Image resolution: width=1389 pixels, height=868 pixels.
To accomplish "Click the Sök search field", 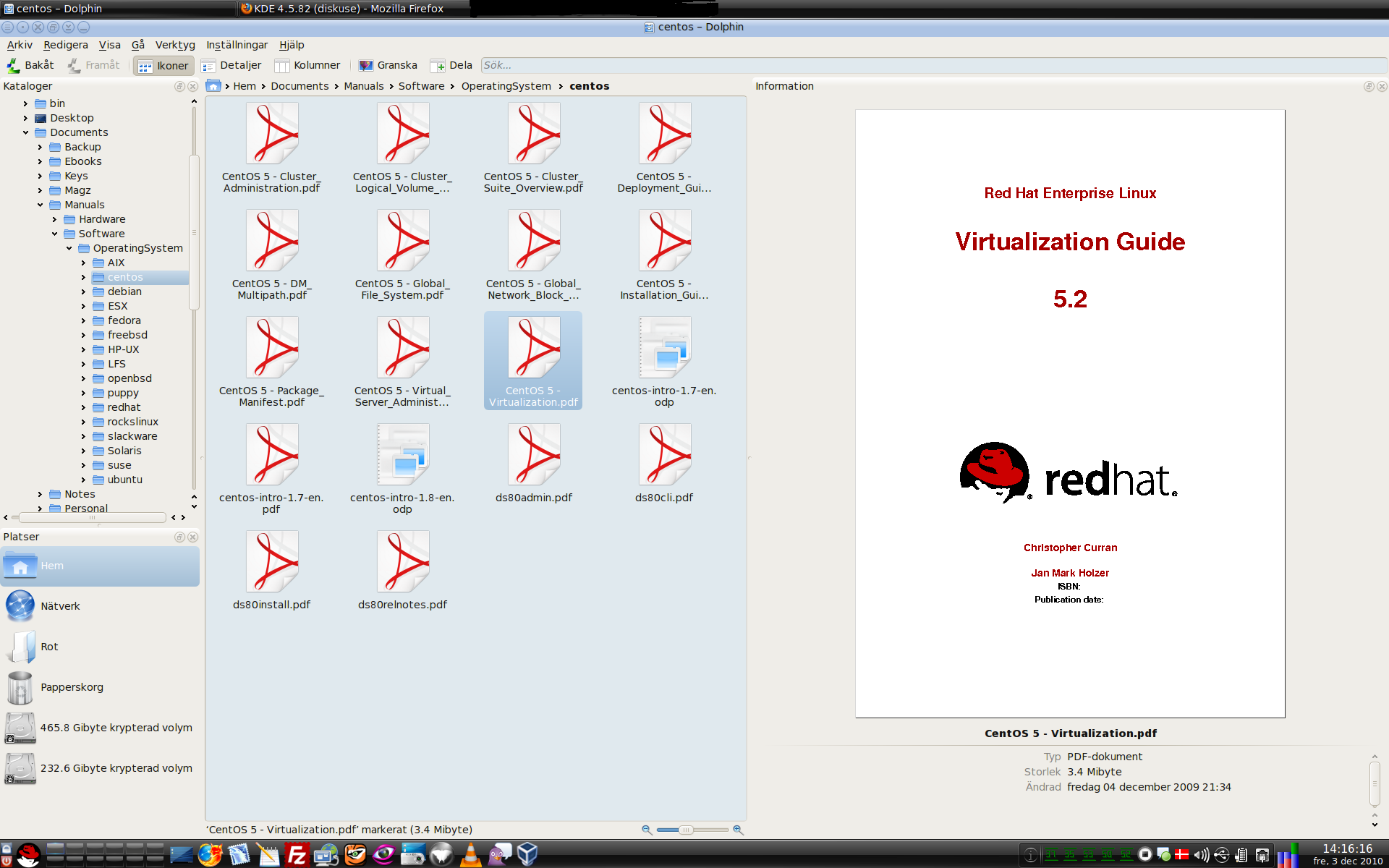I will pyautogui.click(x=933, y=65).
